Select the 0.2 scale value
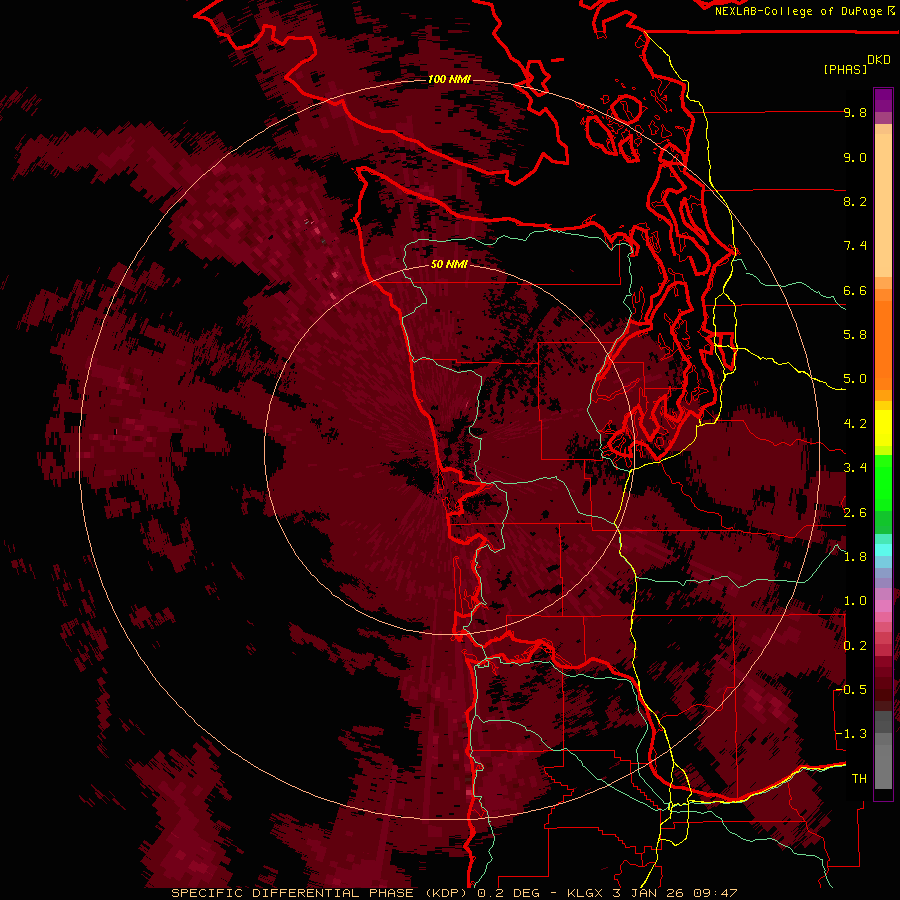The width and height of the screenshot is (900, 900). pyautogui.click(x=855, y=646)
